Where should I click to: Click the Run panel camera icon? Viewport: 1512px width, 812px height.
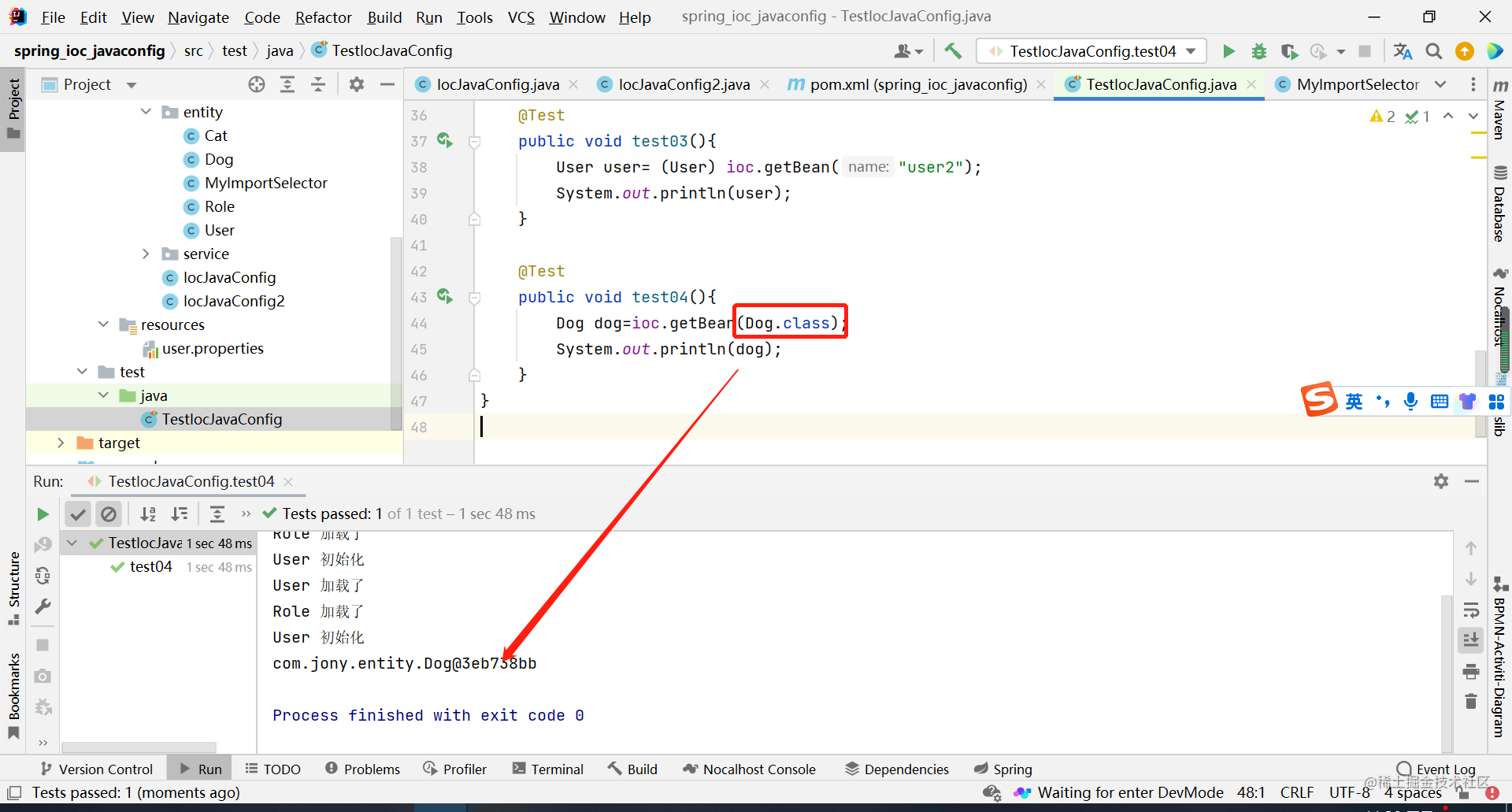coord(43,676)
